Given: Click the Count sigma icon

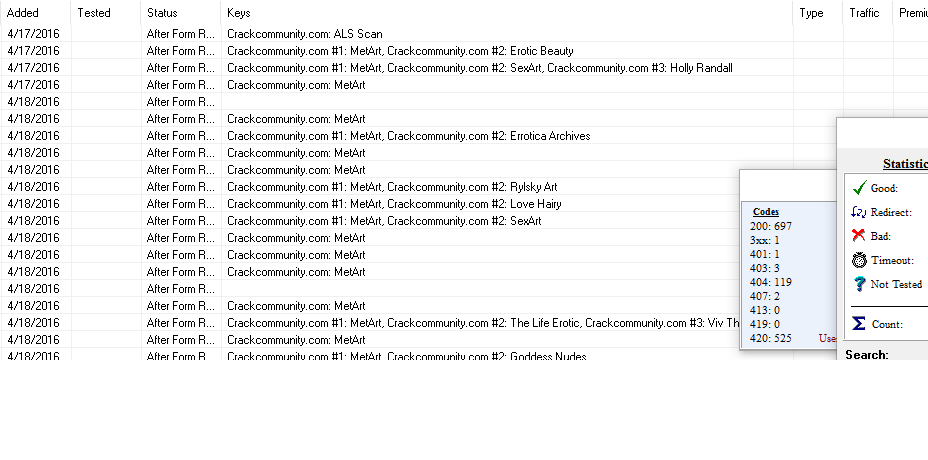Looking at the screenshot, I should (858, 323).
